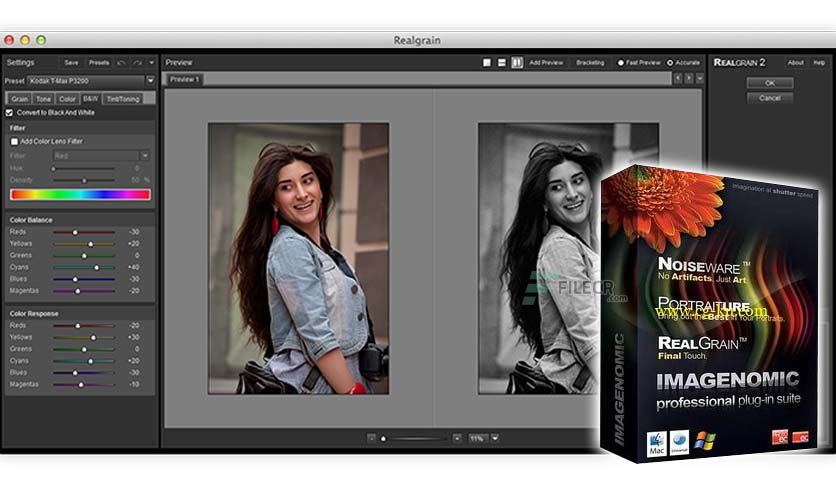
Task: Undo the last settings change
Action: (x=121, y=63)
